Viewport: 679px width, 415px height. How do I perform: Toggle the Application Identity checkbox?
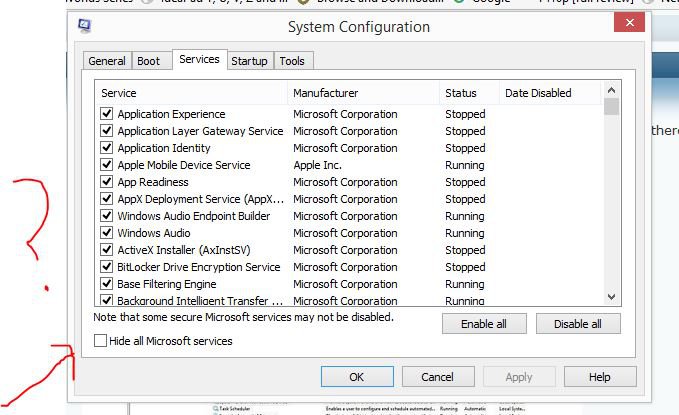tap(107, 148)
